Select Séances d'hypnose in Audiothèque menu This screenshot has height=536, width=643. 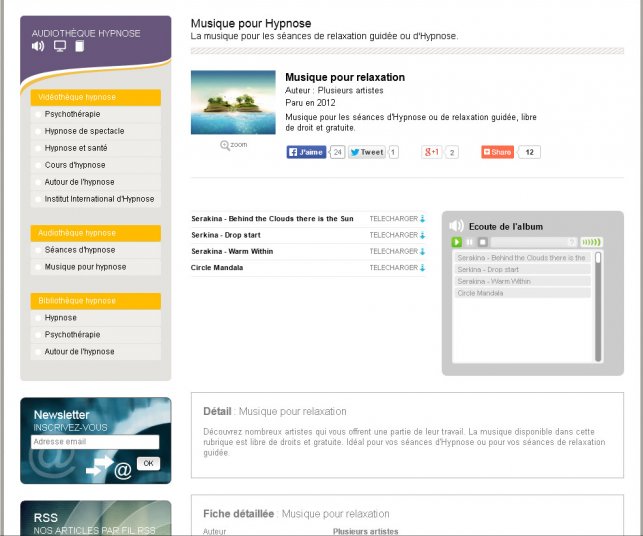[x=79, y=250]
